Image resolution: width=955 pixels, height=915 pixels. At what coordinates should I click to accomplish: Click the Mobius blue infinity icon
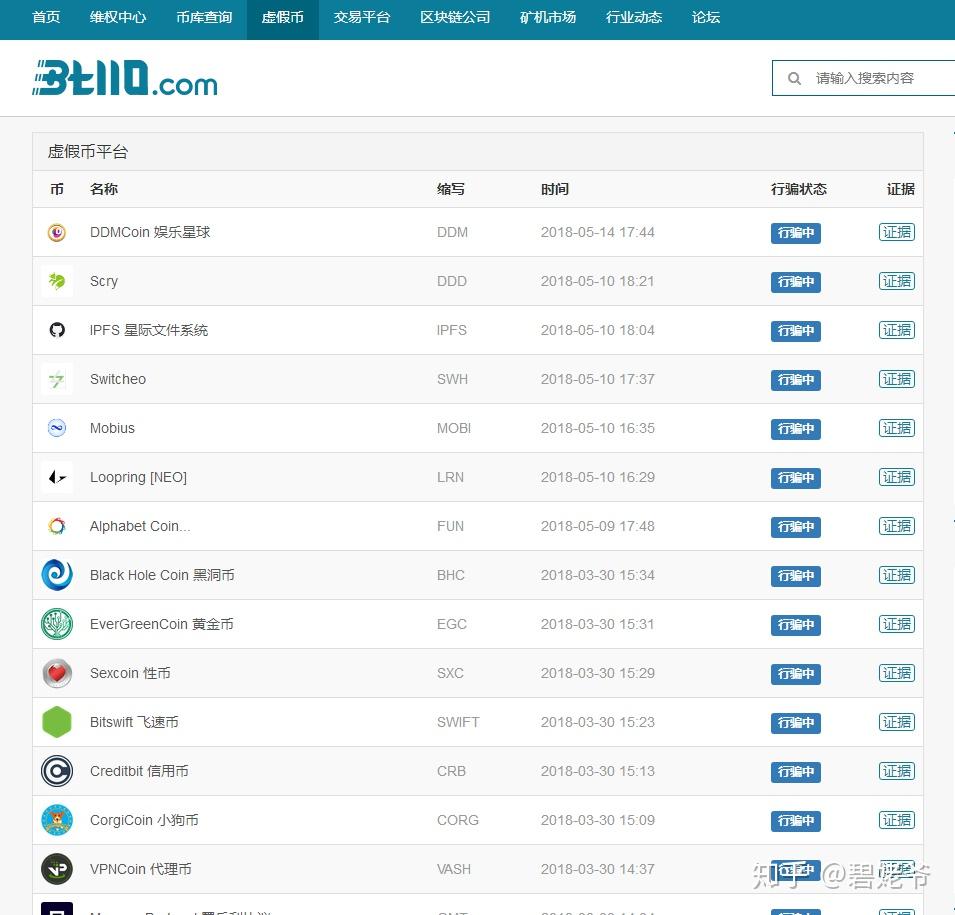click(57, 428)
